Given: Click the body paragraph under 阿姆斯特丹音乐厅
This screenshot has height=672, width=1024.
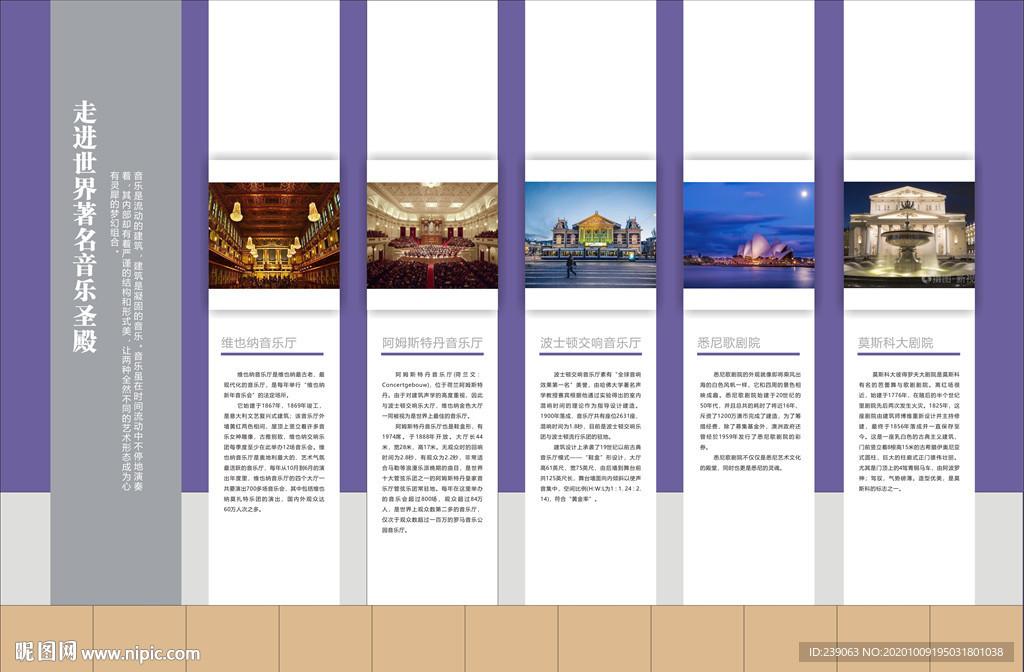Looking at the screenshot, I should click(432, 452).
